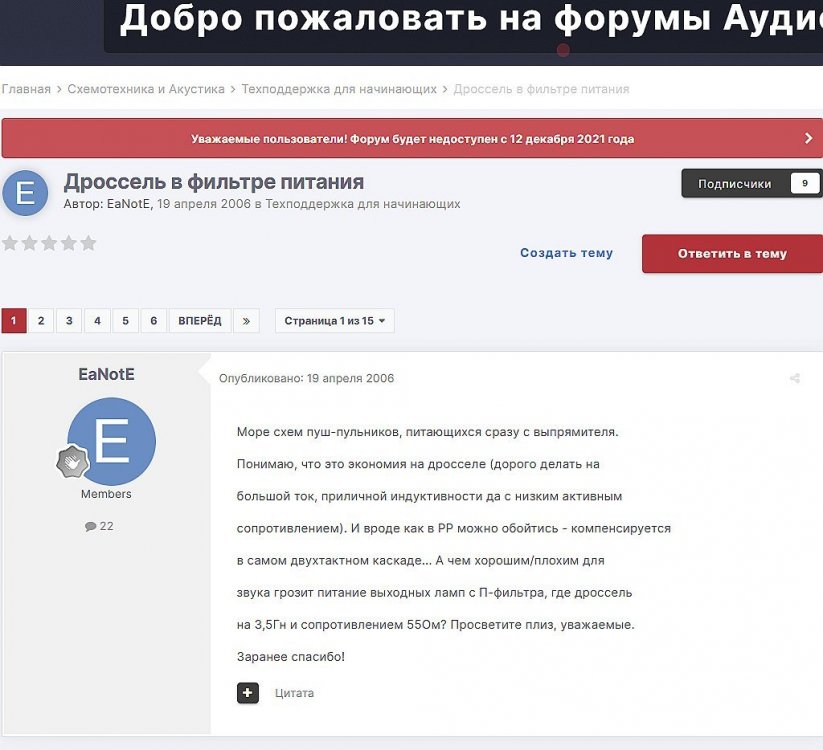Screen dimensions: 823x750
Task: Open the 'Подписчики' followers button
Action: click(752, 184)
